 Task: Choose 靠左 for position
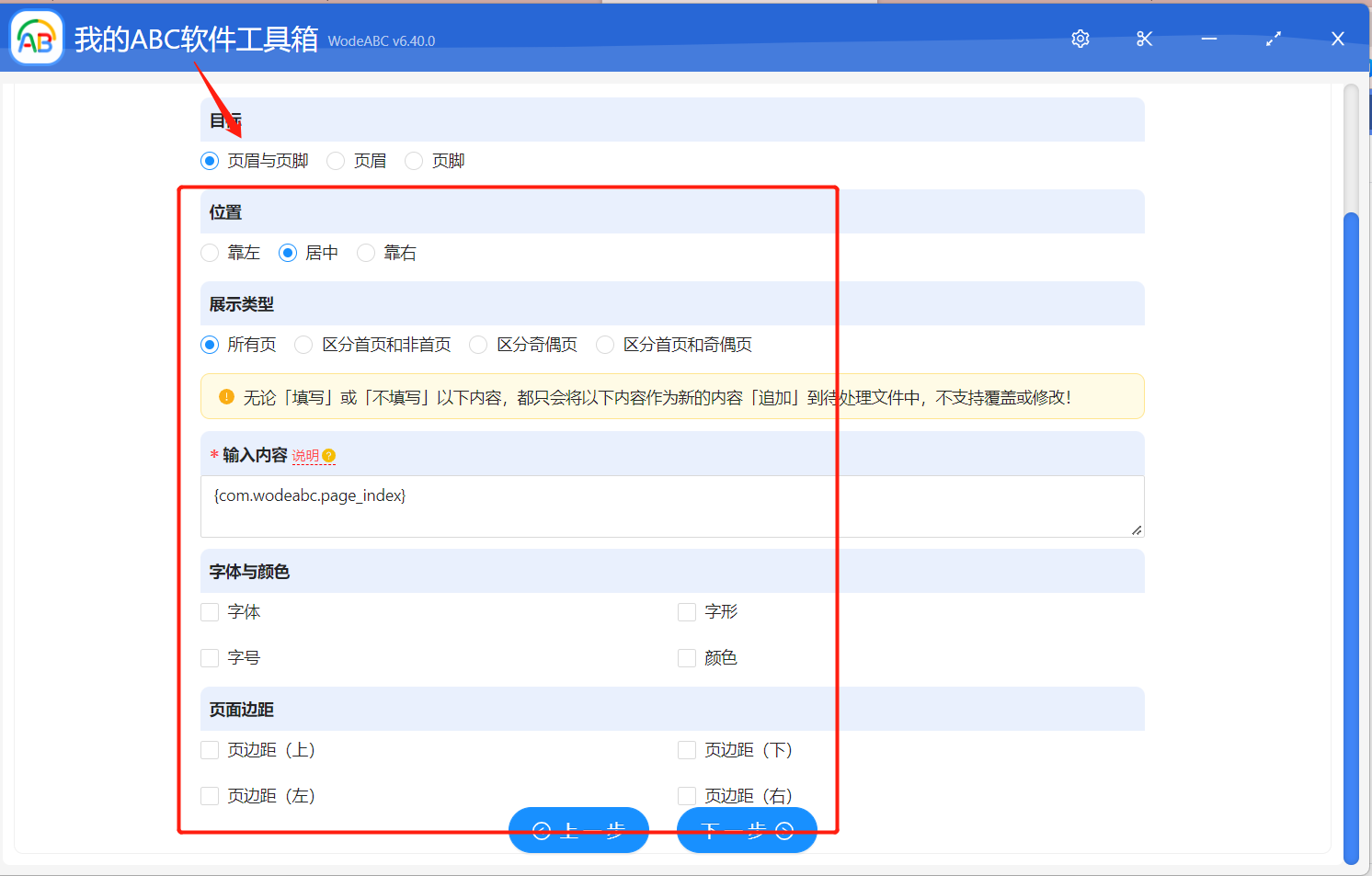(210, 252)
